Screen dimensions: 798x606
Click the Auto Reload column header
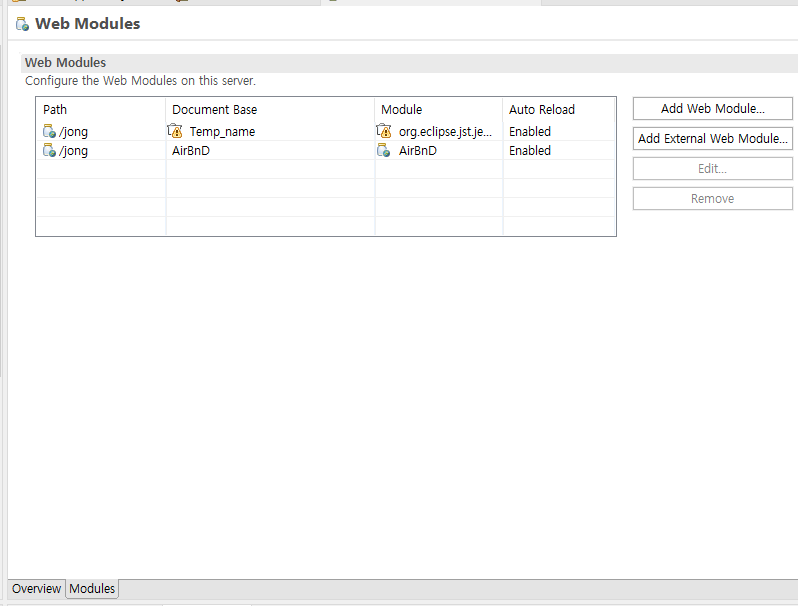pyautogui.click(x=559, y=109)
